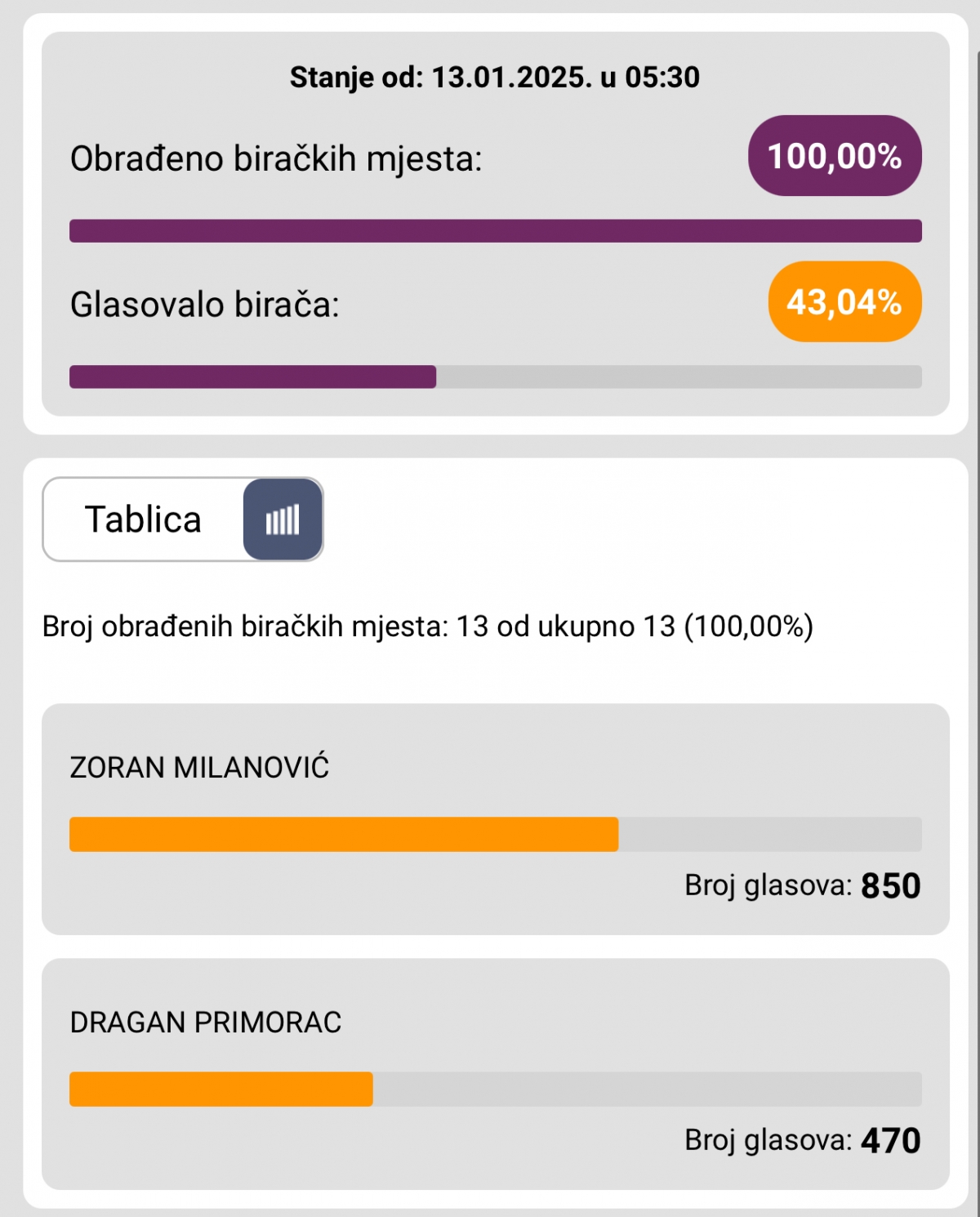Screen dimensions: 980x1217
Task: Click Primorac's vote count 470
Action: click(890, 1141)
